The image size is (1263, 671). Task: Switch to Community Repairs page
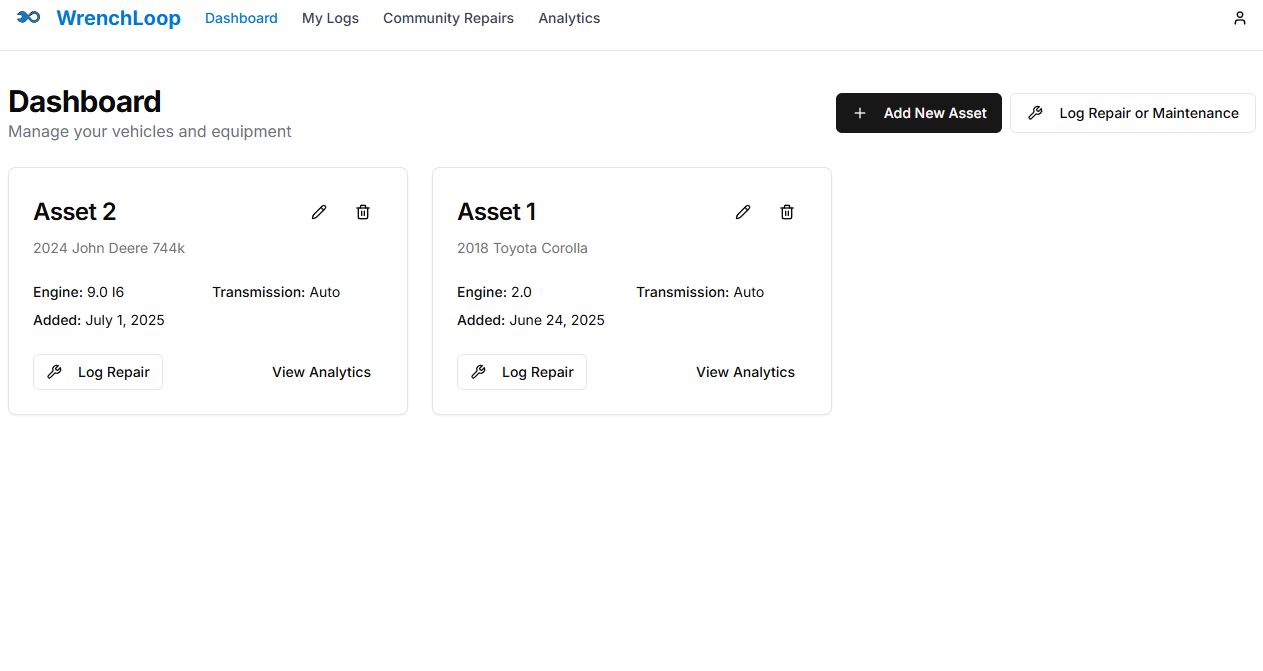[448, 18]
